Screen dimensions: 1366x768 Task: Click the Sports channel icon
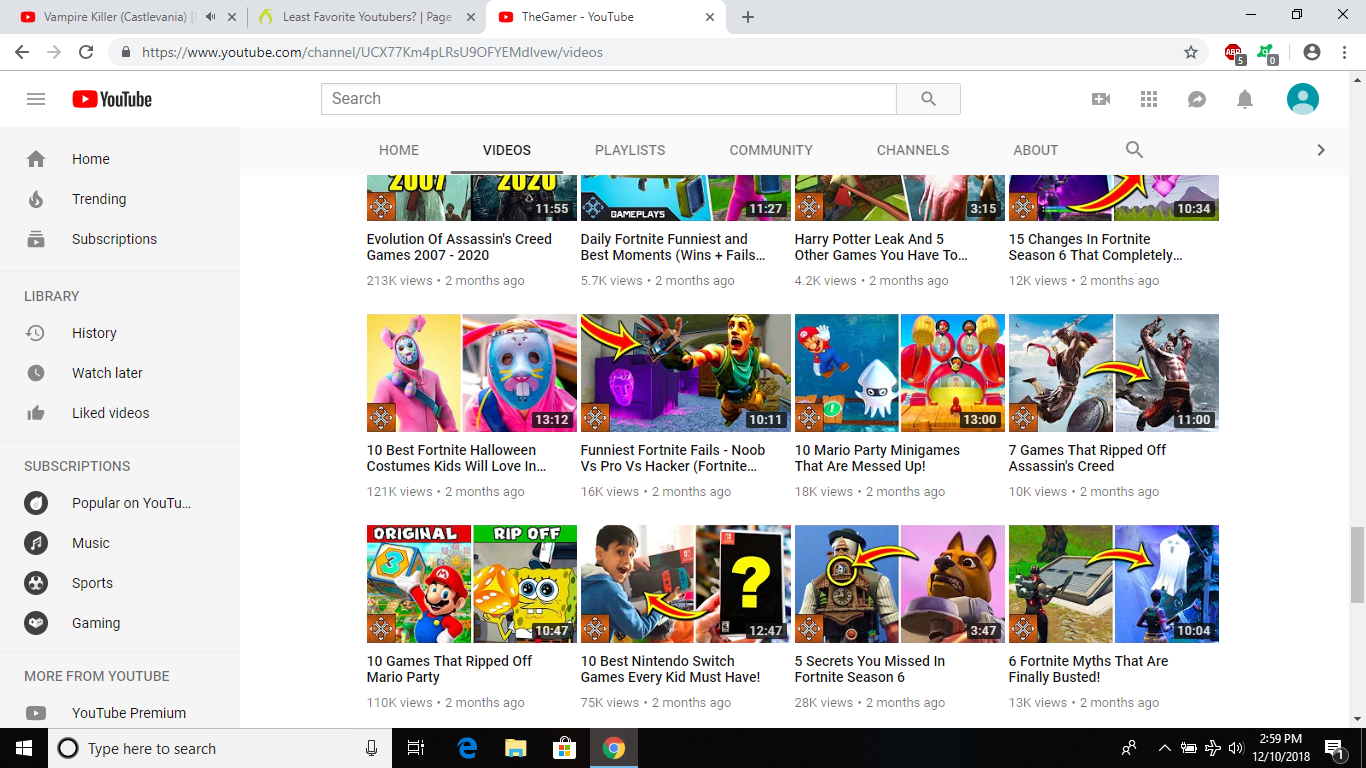click(x=36, y=583)
